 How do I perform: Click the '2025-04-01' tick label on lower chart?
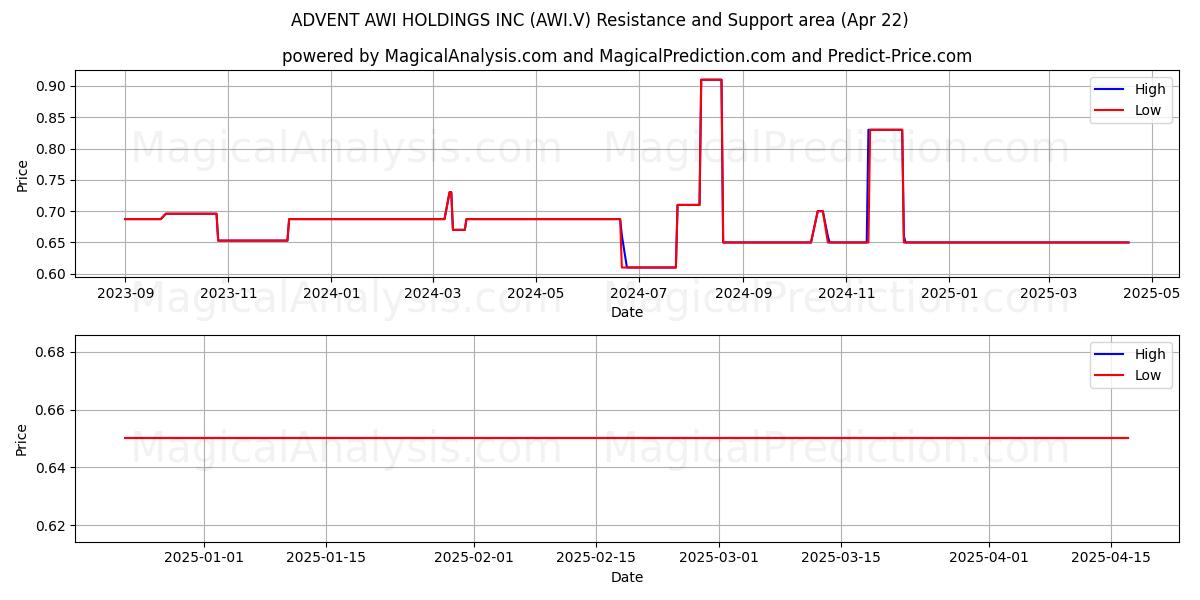click(x=989, y=558)
